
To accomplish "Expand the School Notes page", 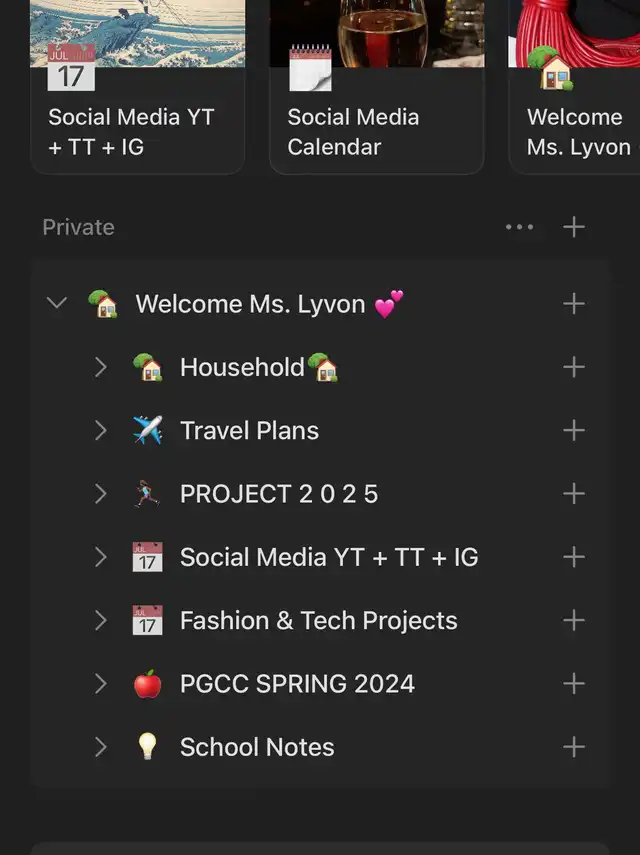I will (100, 746).
